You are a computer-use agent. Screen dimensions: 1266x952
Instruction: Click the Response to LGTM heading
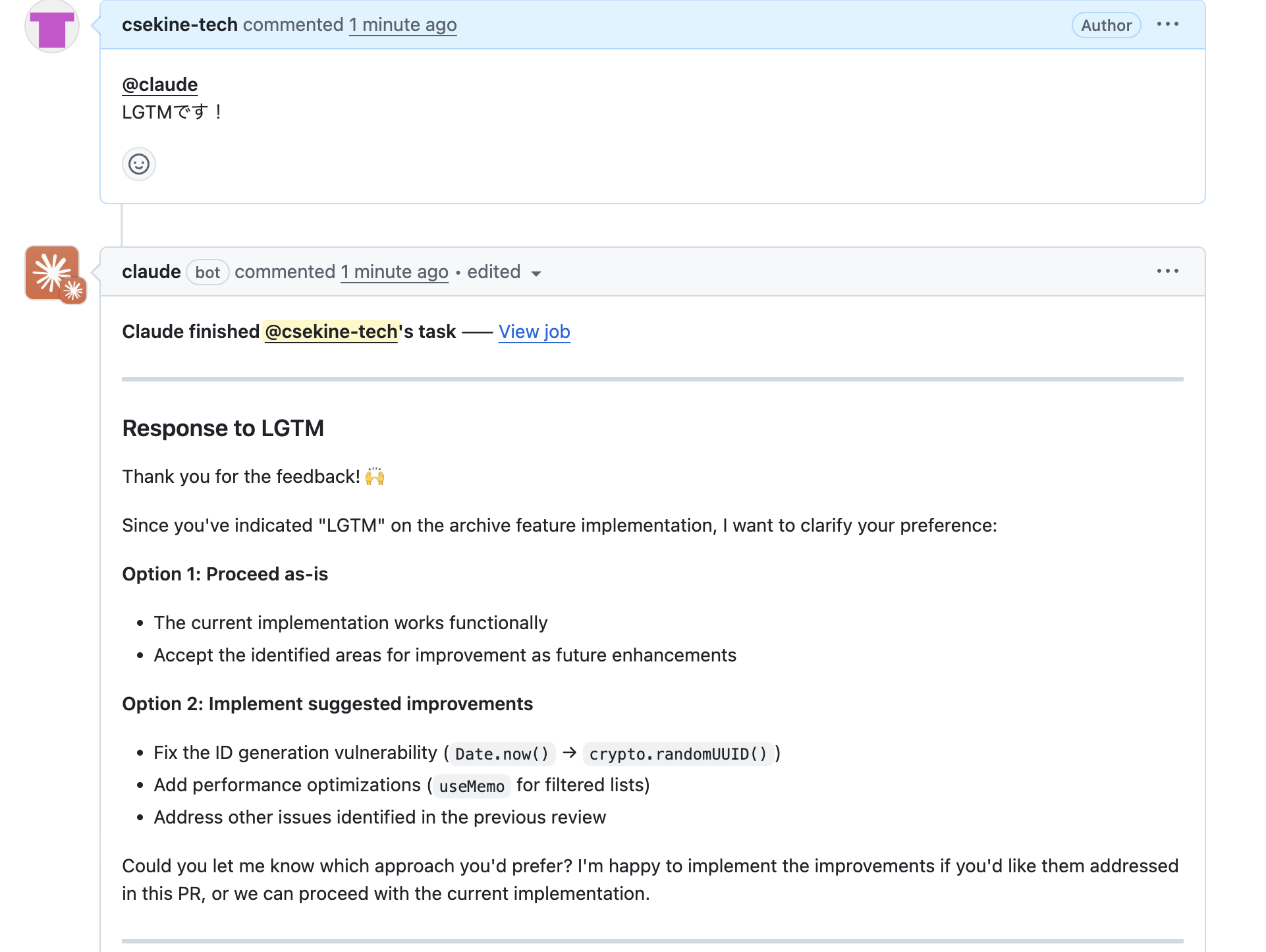(223, 428)
